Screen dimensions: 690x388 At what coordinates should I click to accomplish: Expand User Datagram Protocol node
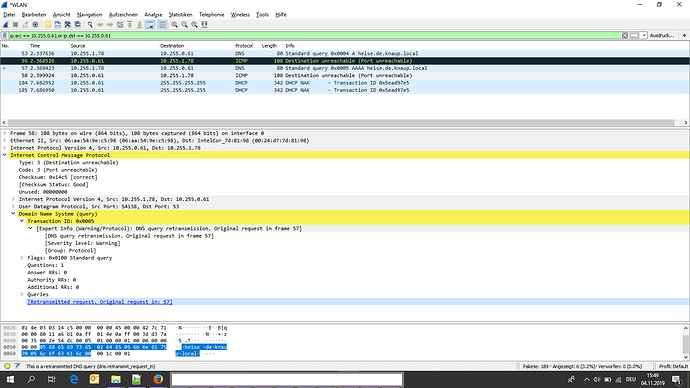13,206
